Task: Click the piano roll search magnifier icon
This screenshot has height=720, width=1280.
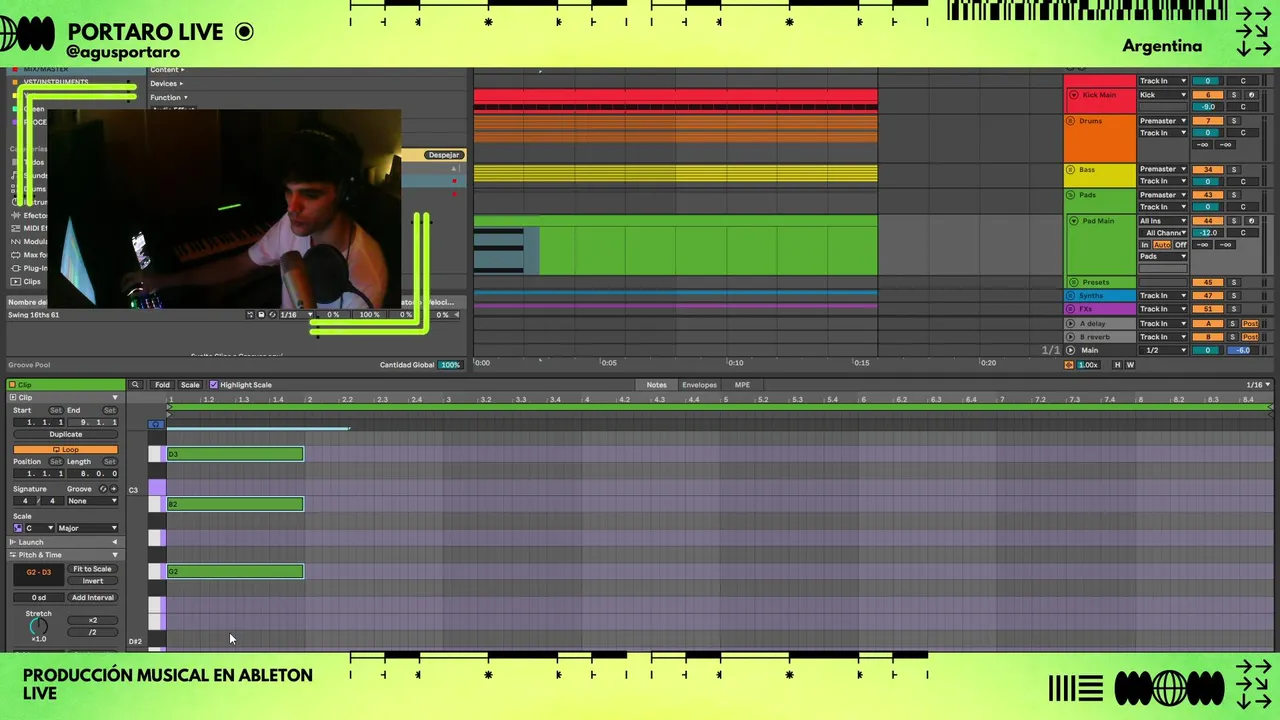Action: click(135, 385)
